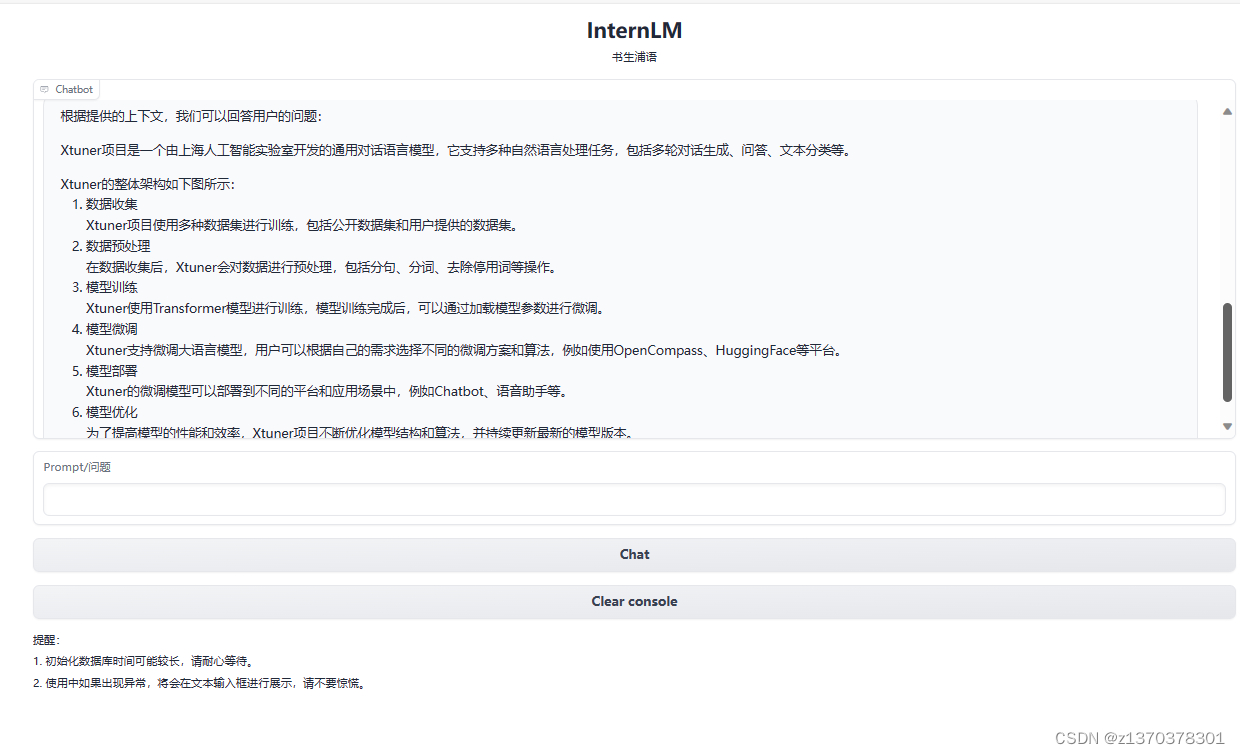Screen dimensions: 1240x754
Task: Click the 书生浦语 subtitle
Action: (x=634, y=57)
